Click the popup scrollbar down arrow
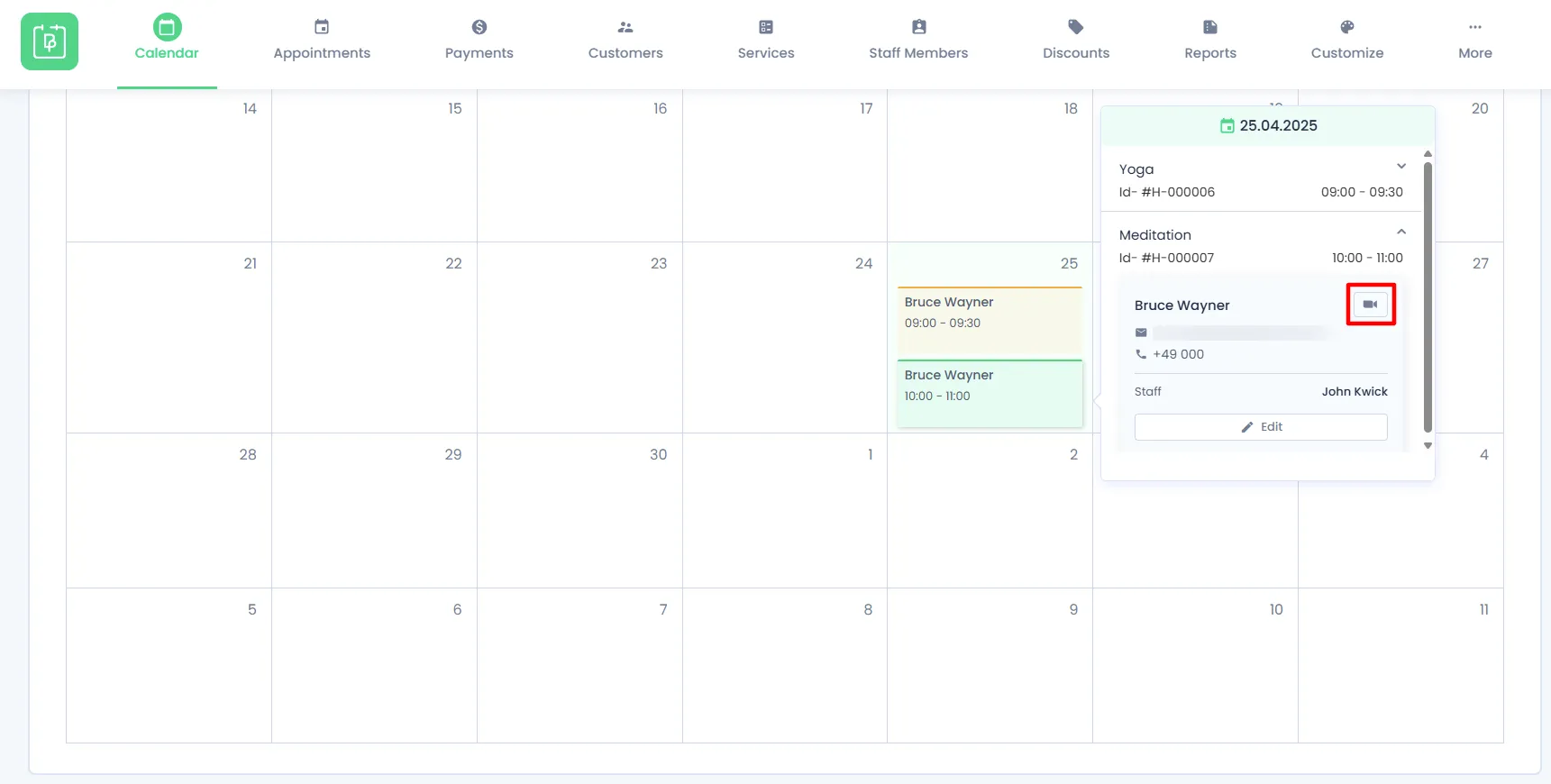Screen dimensions: 1551x784 (x=1428, y=446)
